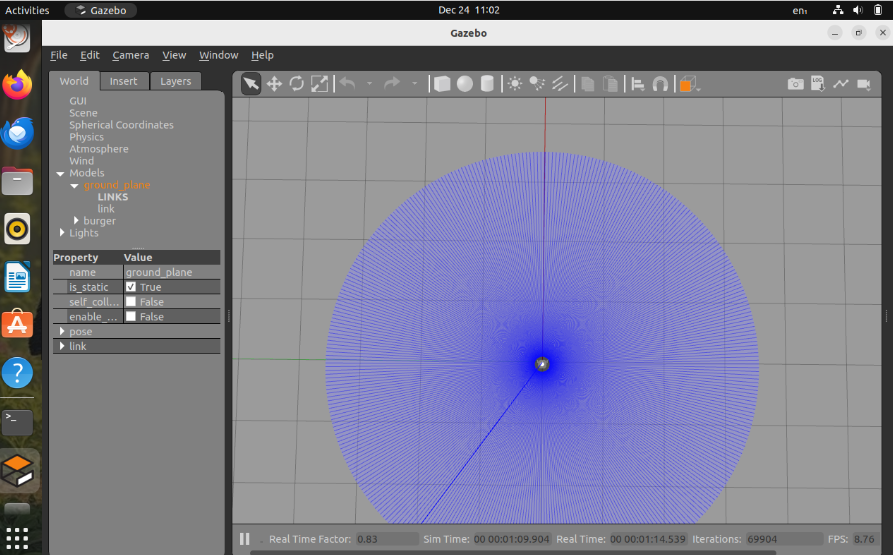The width and height of the screenshot is (893, 555).
Task: Click the robot model at the scan center
Action: 542,364
